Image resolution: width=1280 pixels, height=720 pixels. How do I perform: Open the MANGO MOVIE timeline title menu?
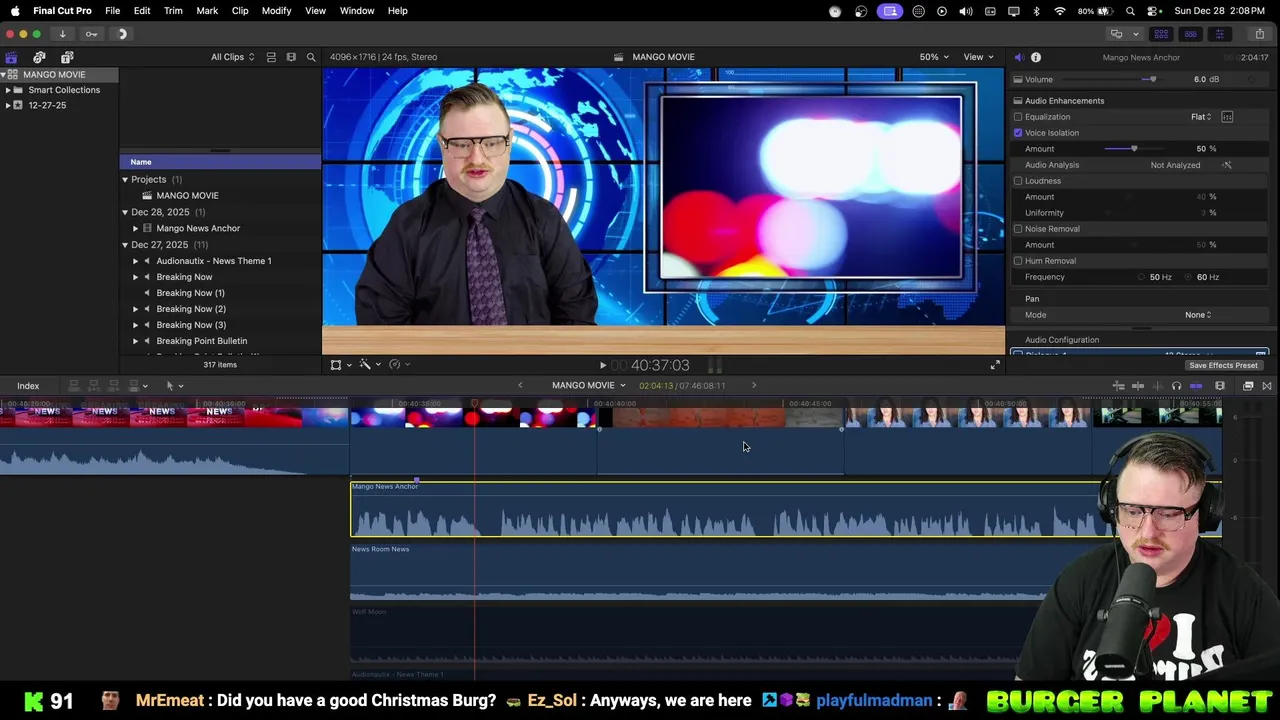tap(588, 386)
